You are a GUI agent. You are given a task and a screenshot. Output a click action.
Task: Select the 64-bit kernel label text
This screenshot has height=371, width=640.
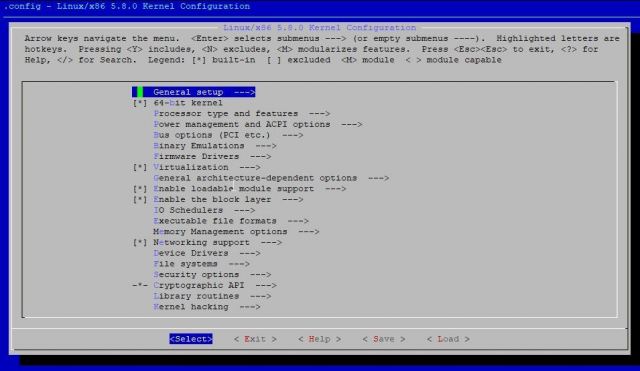point(188,103)
